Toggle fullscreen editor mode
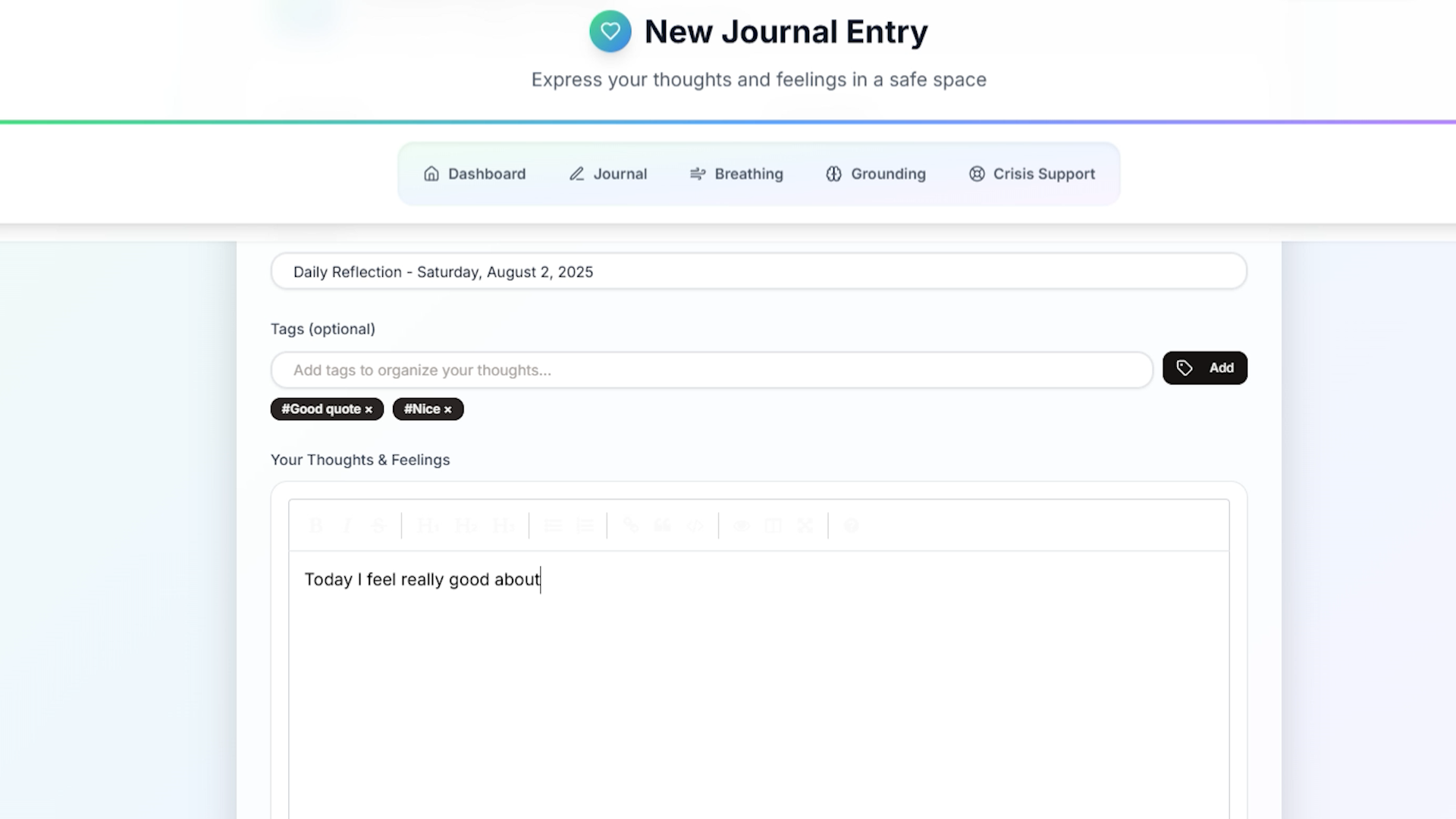Viewport: 1456px width, 819px height. pyautogui.click(x=805, y=526)
